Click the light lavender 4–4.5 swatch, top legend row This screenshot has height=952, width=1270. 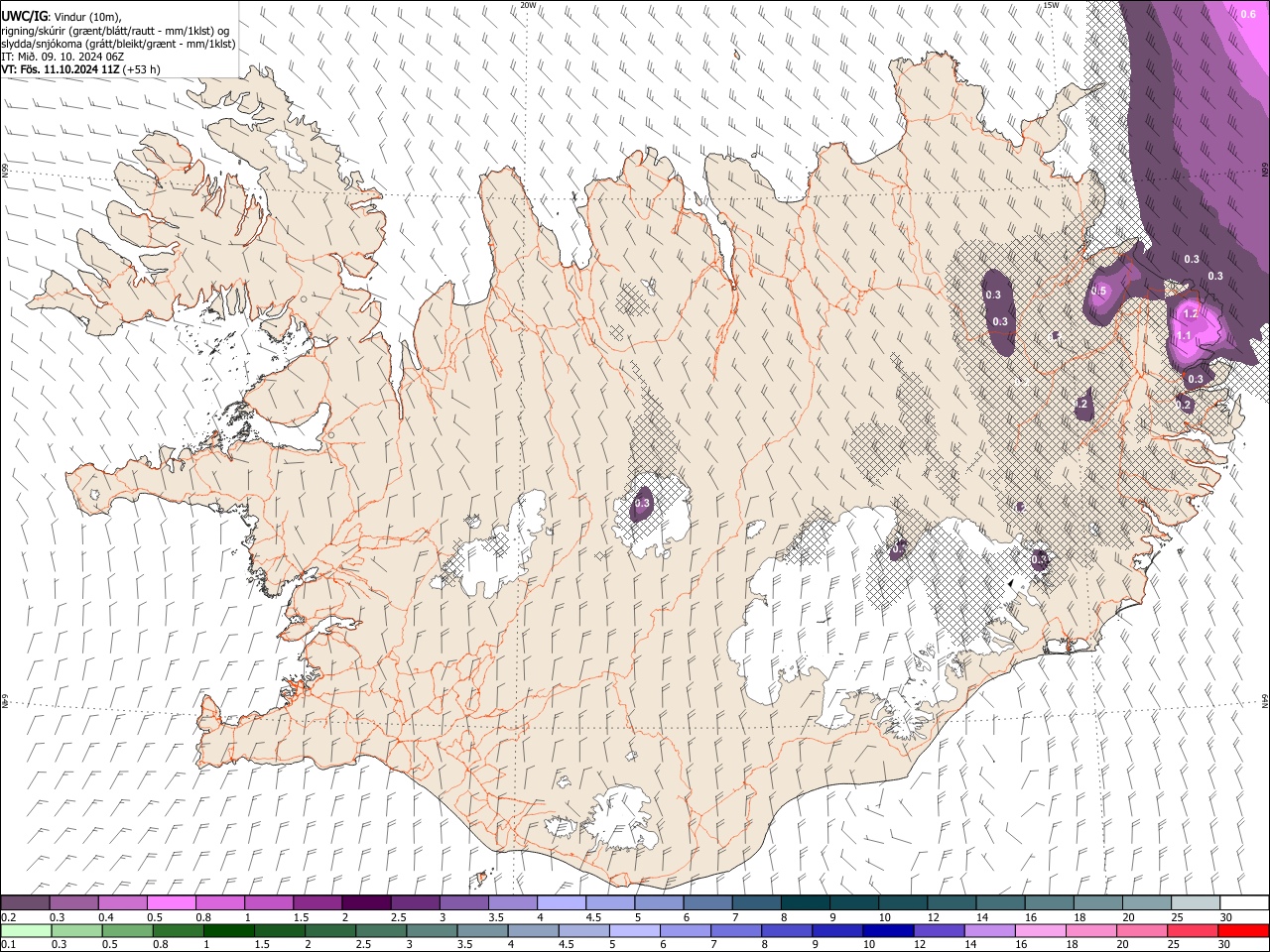561,902
